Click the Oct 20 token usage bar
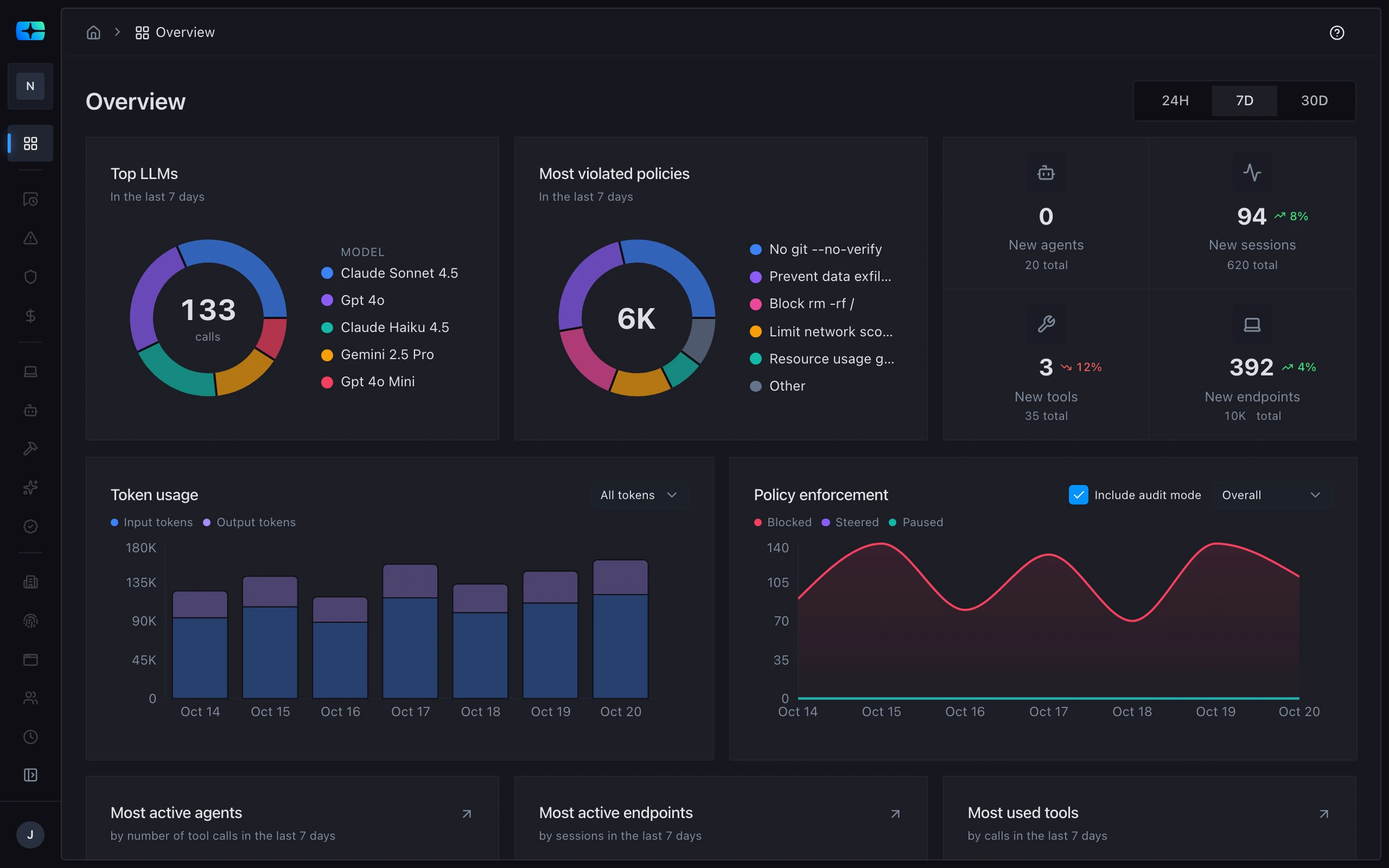The height and width of the screenshot is (868, 1389). point(621,629)
